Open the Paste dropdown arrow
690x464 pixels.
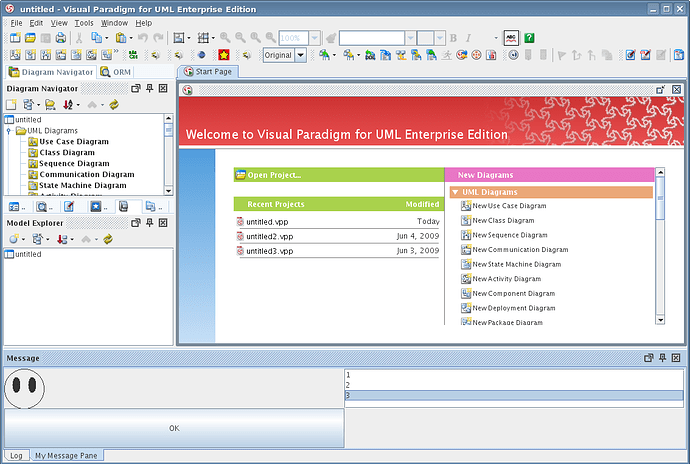click(x=131, y=38)
